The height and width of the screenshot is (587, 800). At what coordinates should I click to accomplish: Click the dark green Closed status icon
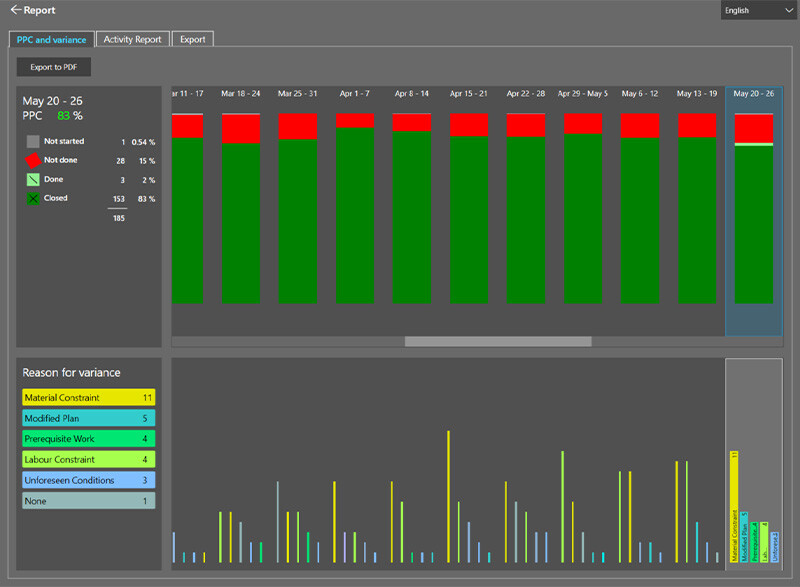pyautogui.click(x=33, y=198)
